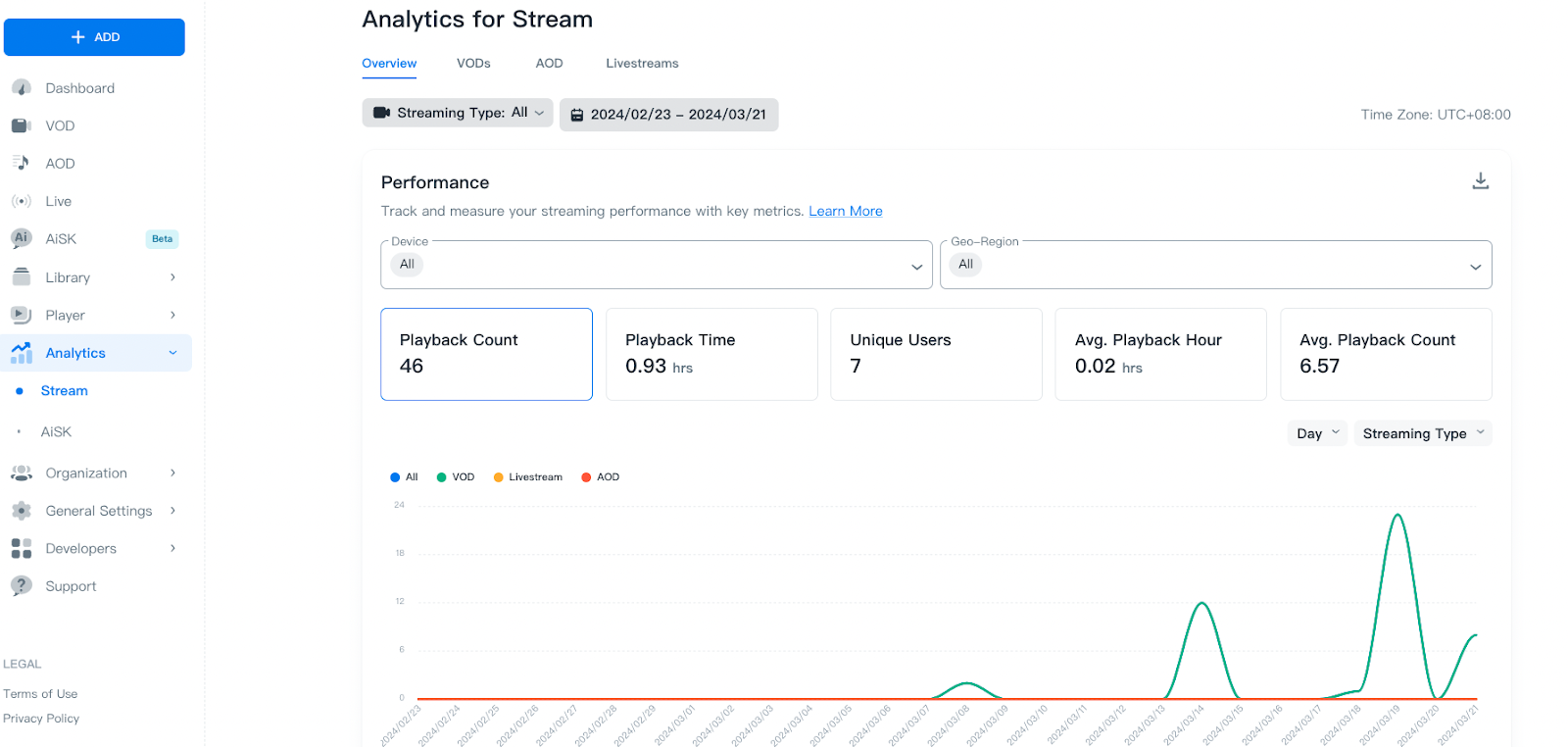Open the Streaming Type: All filter dropdown
The height and width of the screenshot is (747, 1568).
pos(458,113)
